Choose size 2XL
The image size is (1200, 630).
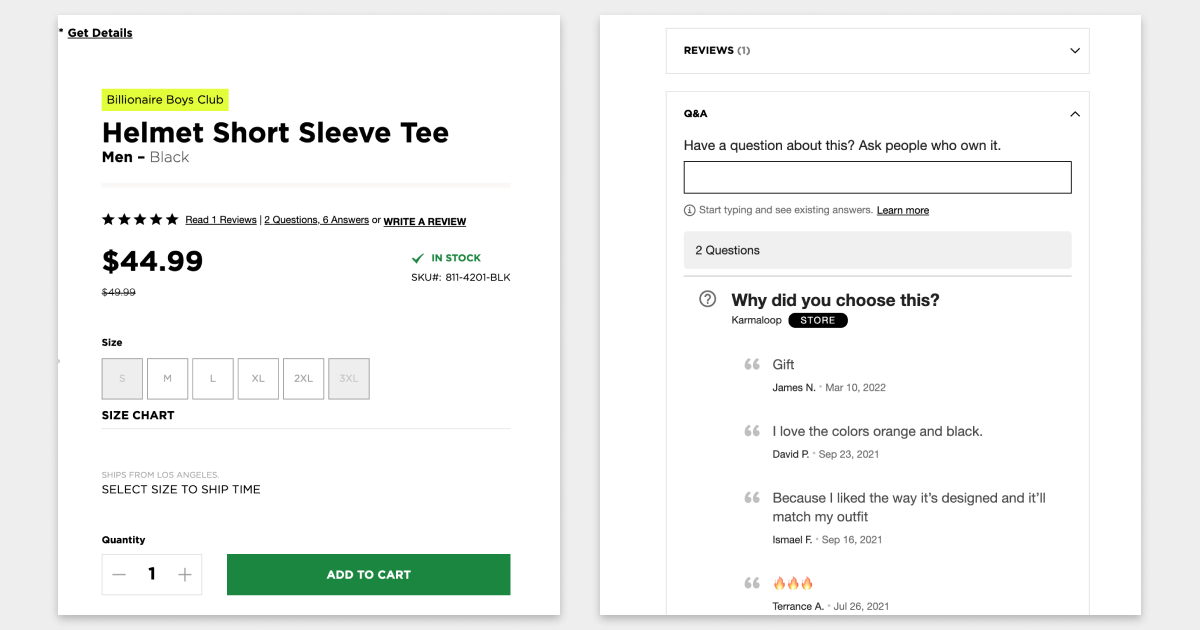303,379
